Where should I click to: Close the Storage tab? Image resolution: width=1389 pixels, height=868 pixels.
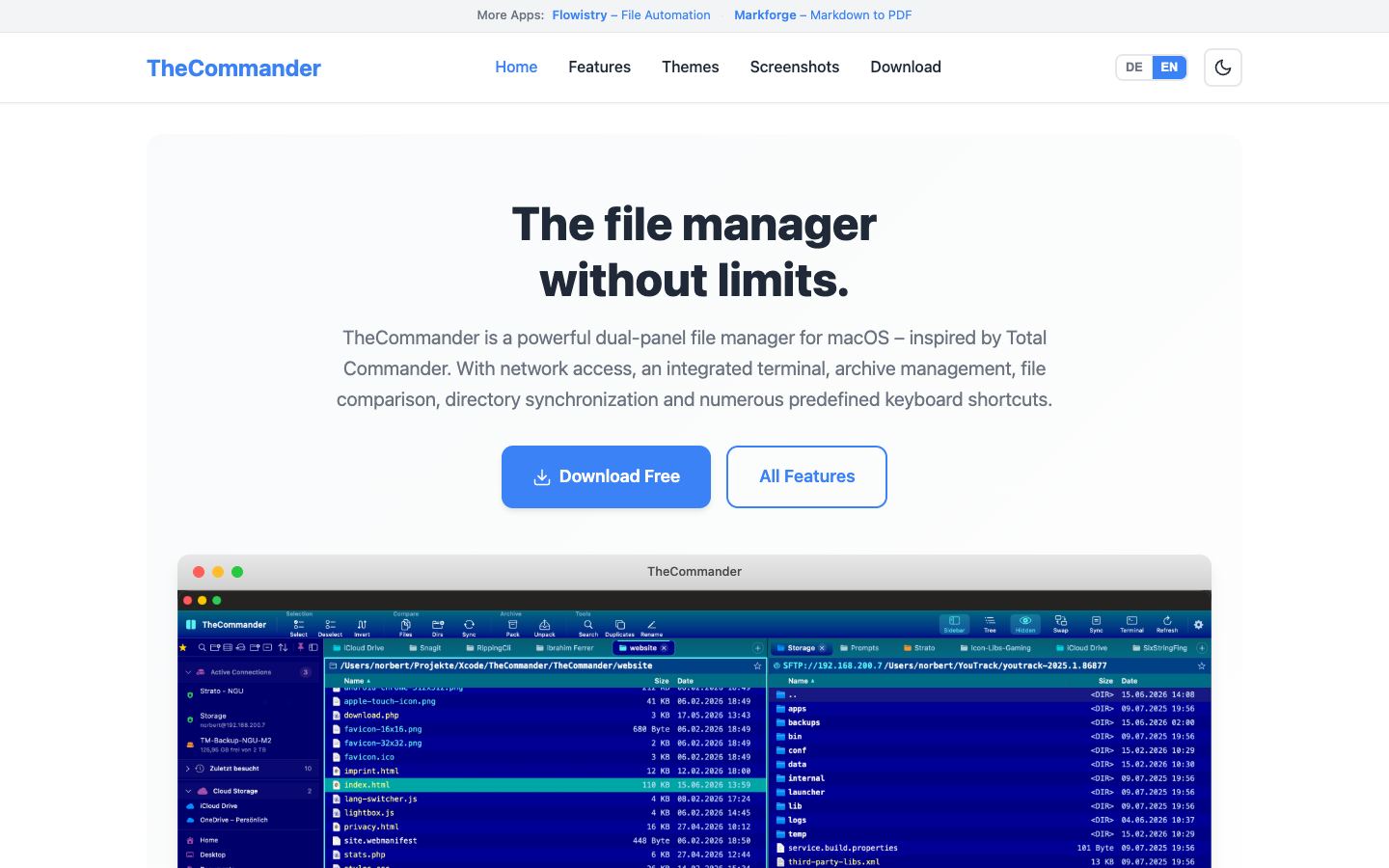pos(822,648)
